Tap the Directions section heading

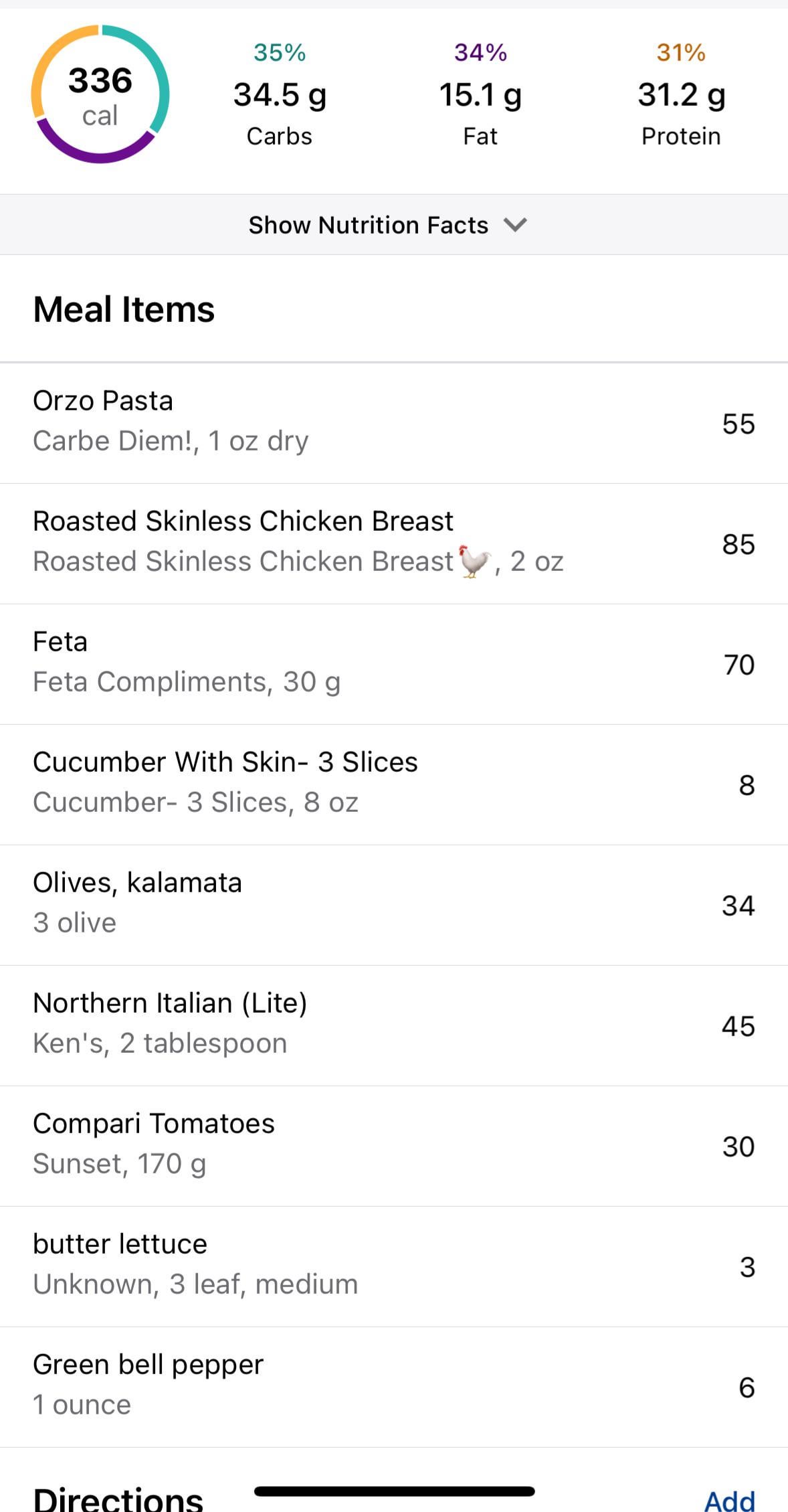click(x=118, y=1499)
